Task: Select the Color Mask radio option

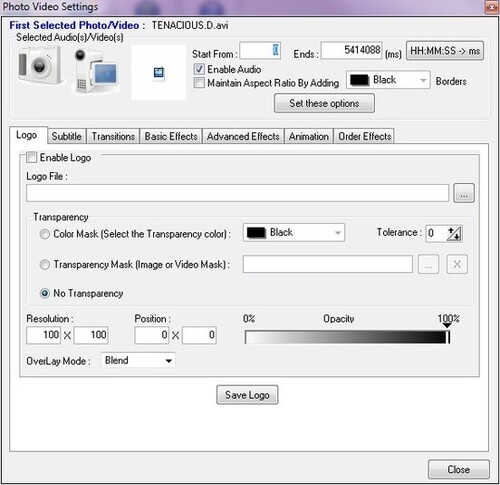Action: [x=45, y=234]
